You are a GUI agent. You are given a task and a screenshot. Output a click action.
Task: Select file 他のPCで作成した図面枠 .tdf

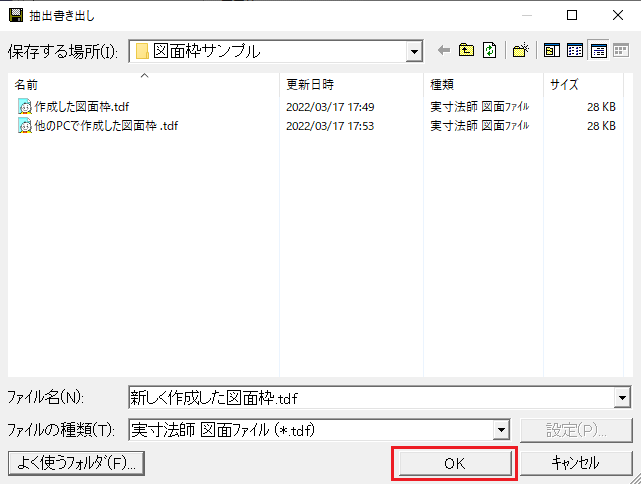106,125
